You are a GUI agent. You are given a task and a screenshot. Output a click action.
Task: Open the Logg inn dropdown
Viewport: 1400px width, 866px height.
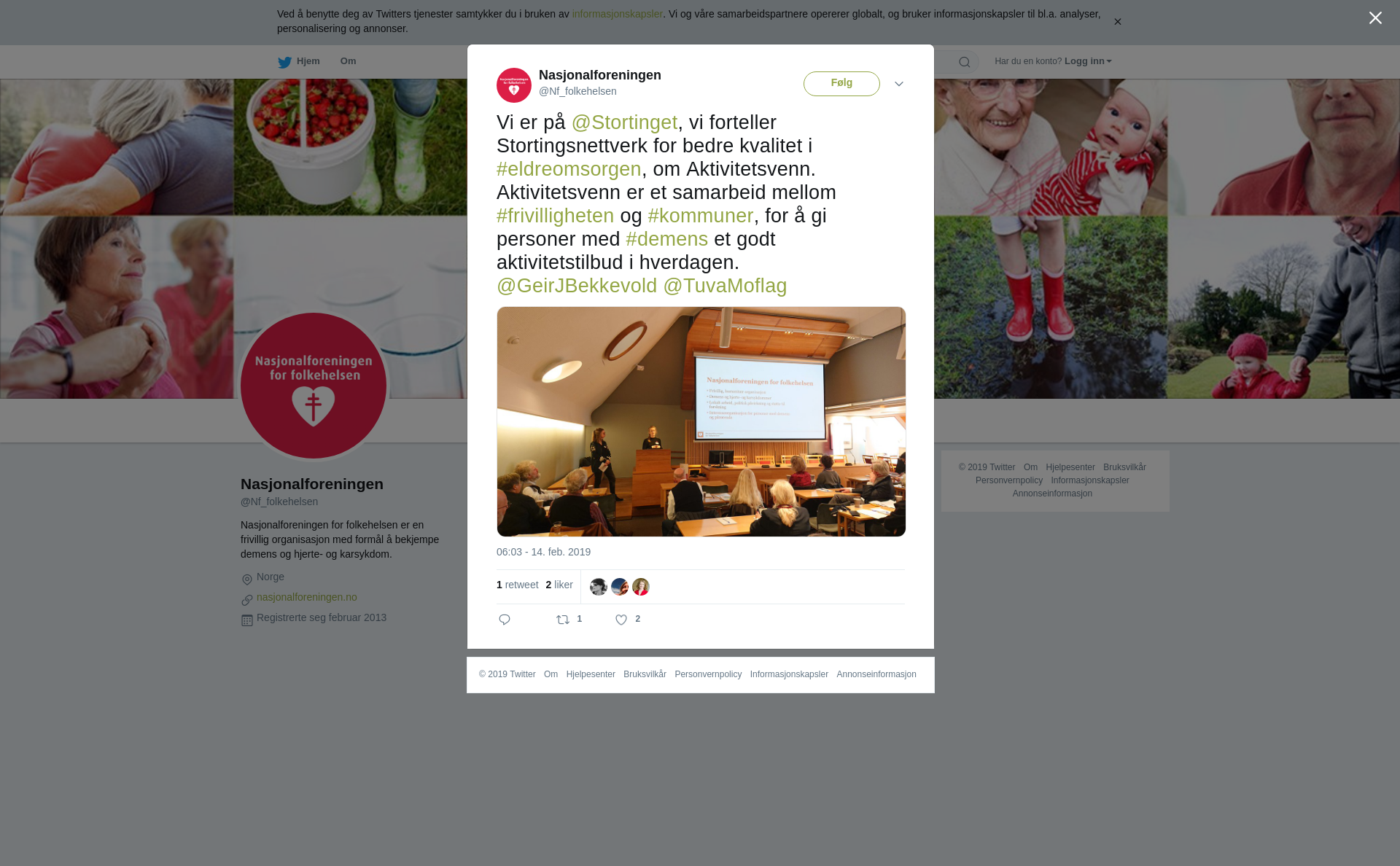point(1088,61)
